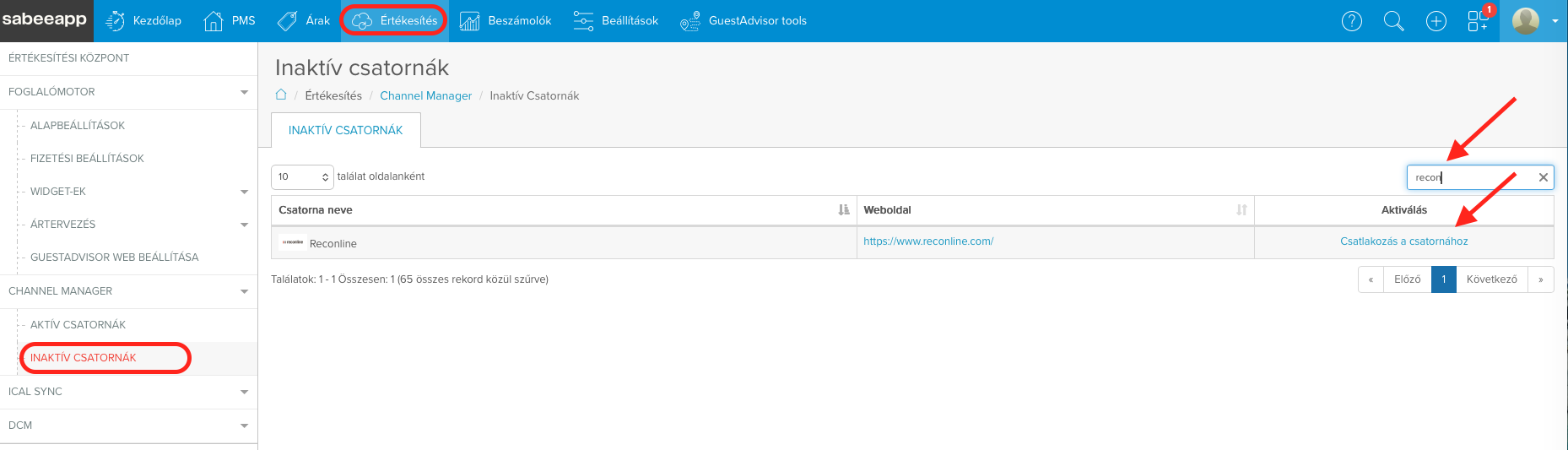
Task: Click Csatlakozás a csatornához link
Action: click(x=1403, y=241)
